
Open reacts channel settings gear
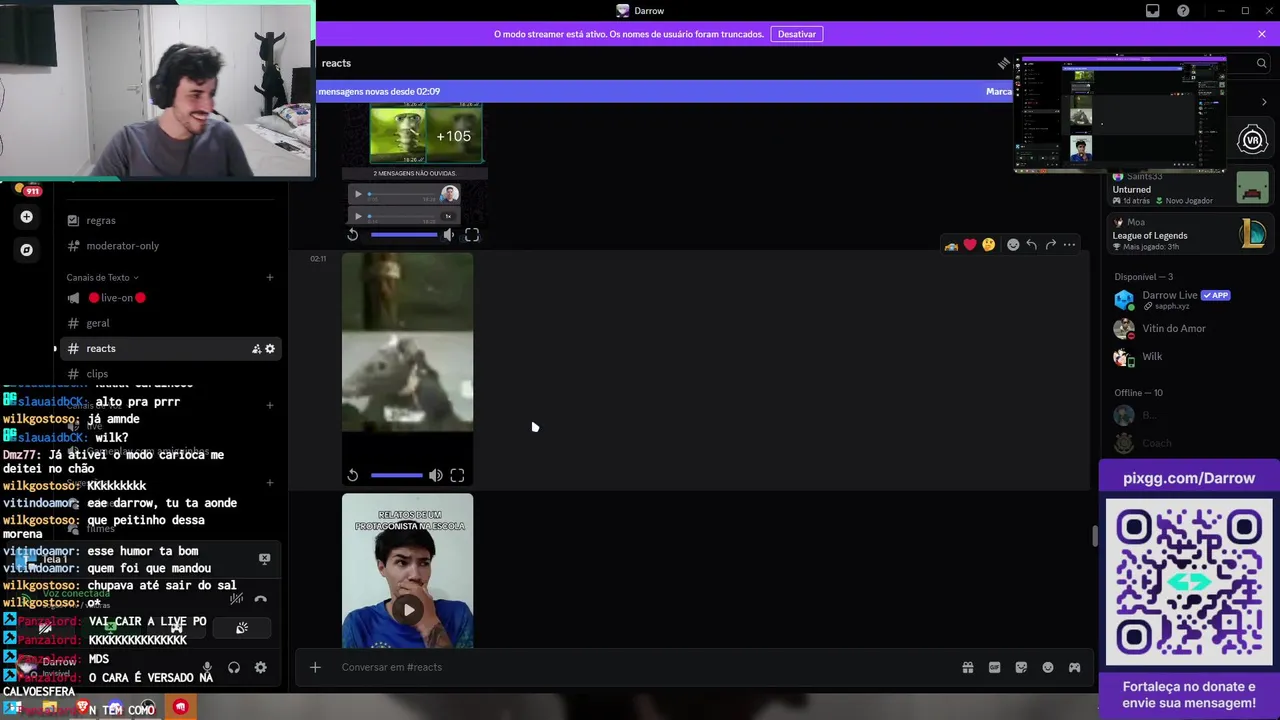tap(270, 349)
